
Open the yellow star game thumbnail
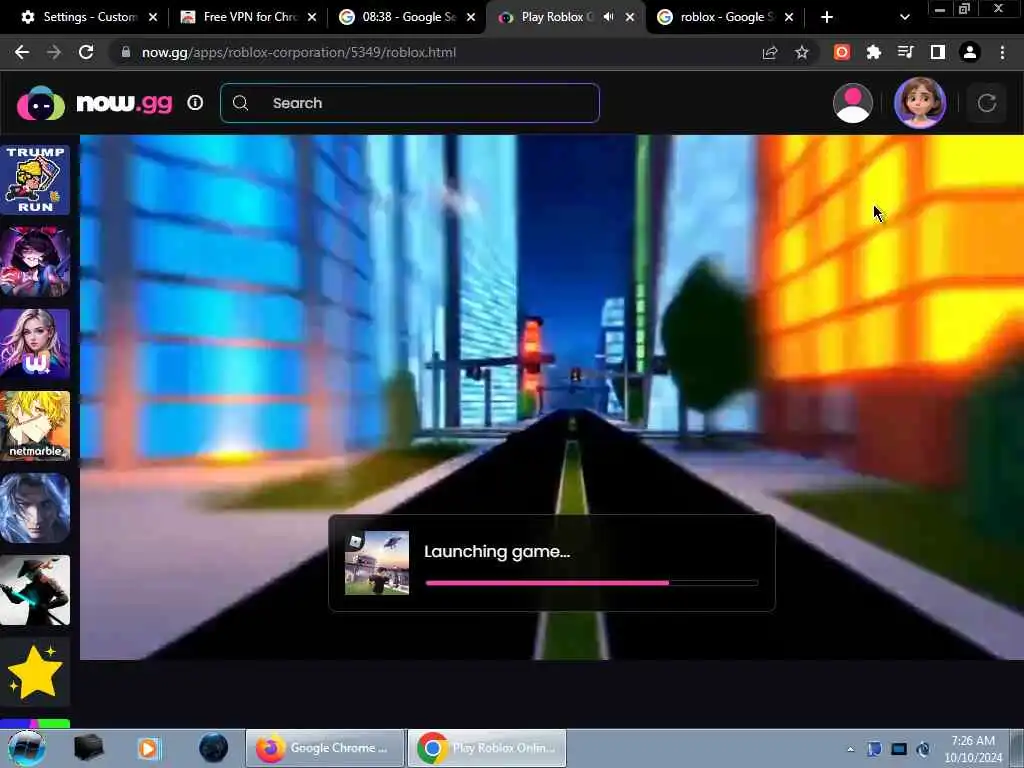pyautogui.click(x=35, y=673)
